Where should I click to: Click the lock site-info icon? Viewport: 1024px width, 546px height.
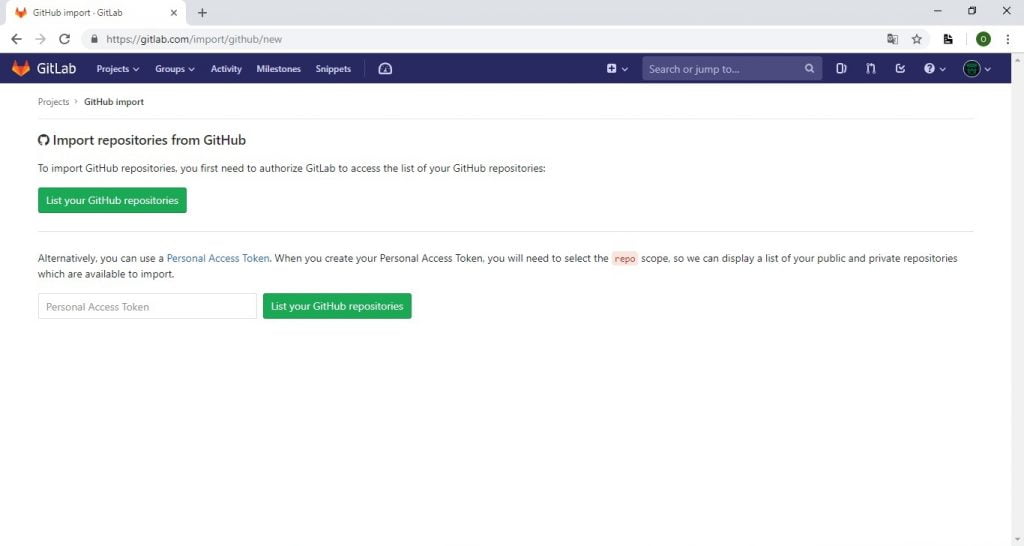(94, 39)
